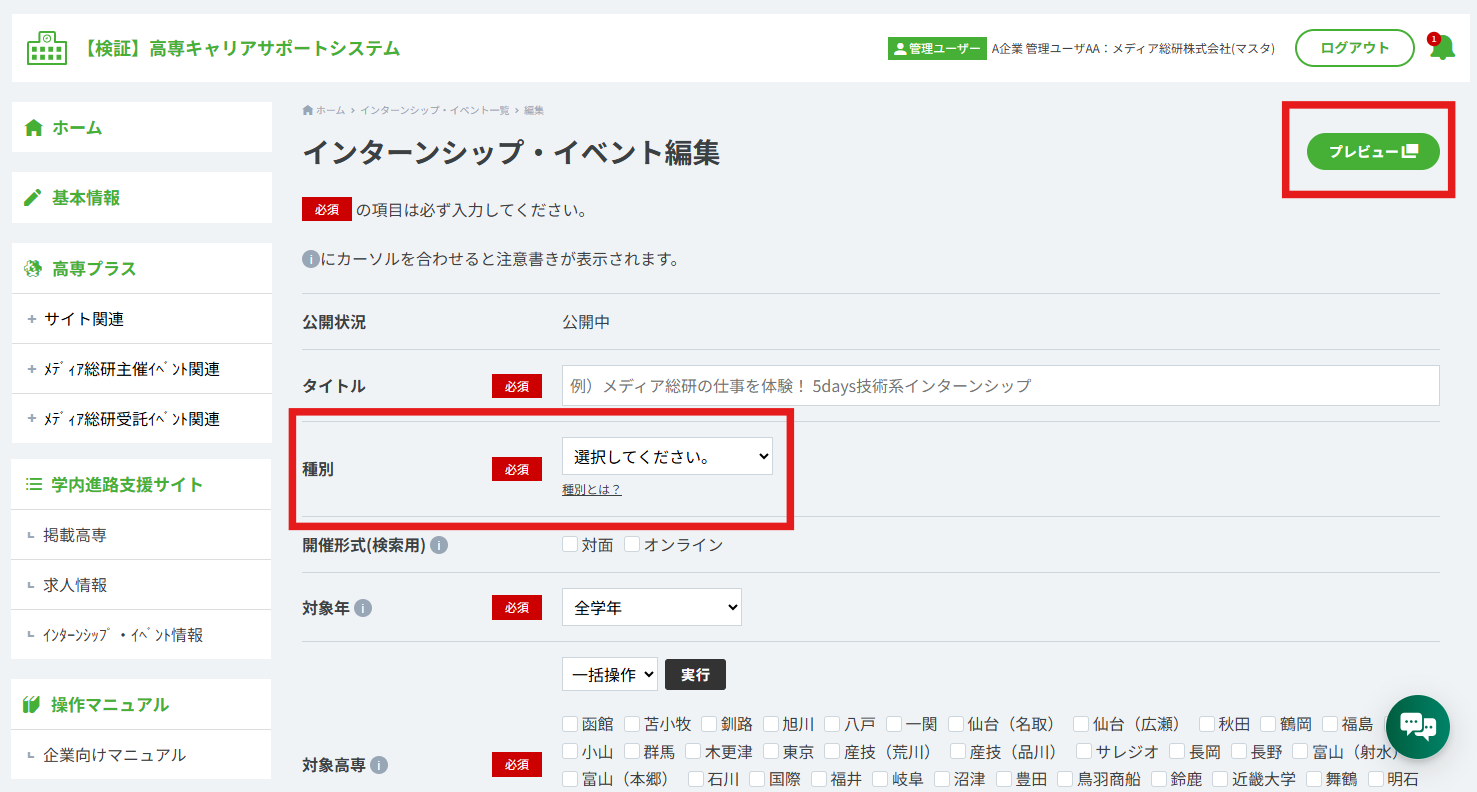The image size is (1477, 792).
Task: Check the オンライン checkbox
Action: click(632, 545)
